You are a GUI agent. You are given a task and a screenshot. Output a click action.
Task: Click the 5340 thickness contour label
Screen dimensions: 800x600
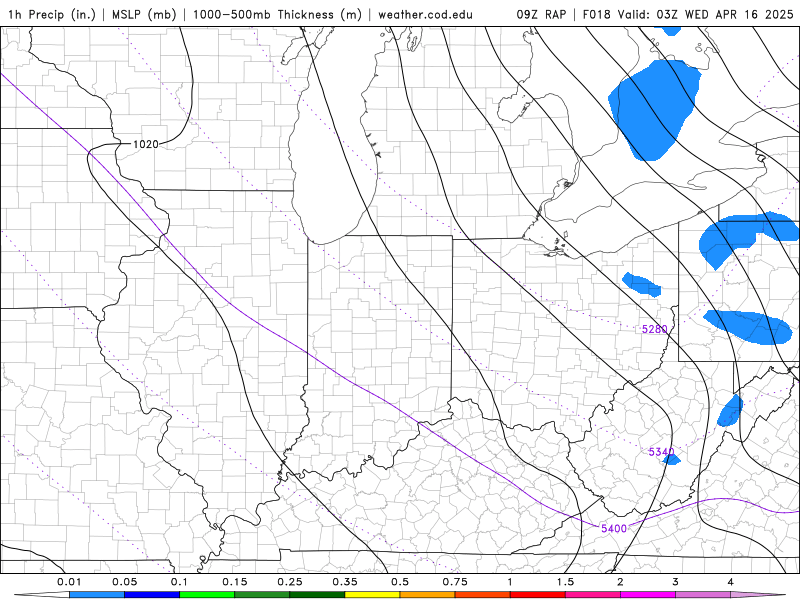coord(661,452)
